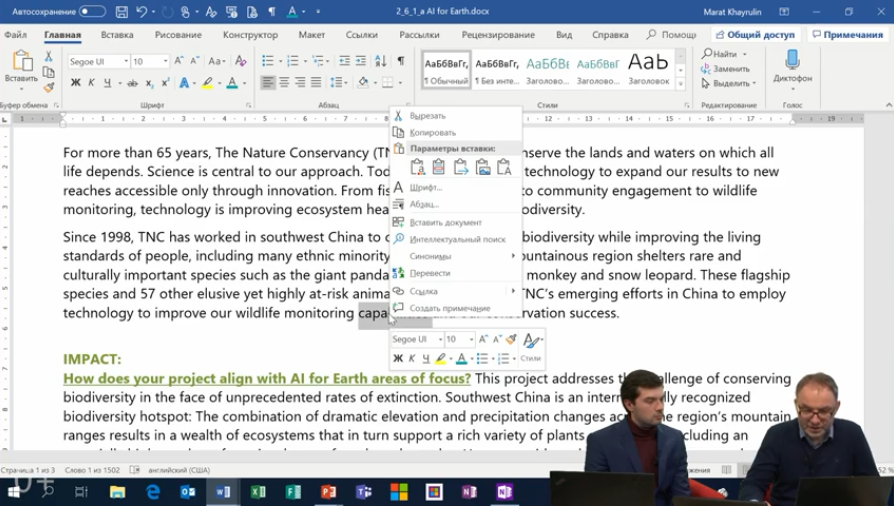Image resolution: width=894 pixels, height=506 pixels.
Task: Apply strikethrough formatting
Action: 132,83
